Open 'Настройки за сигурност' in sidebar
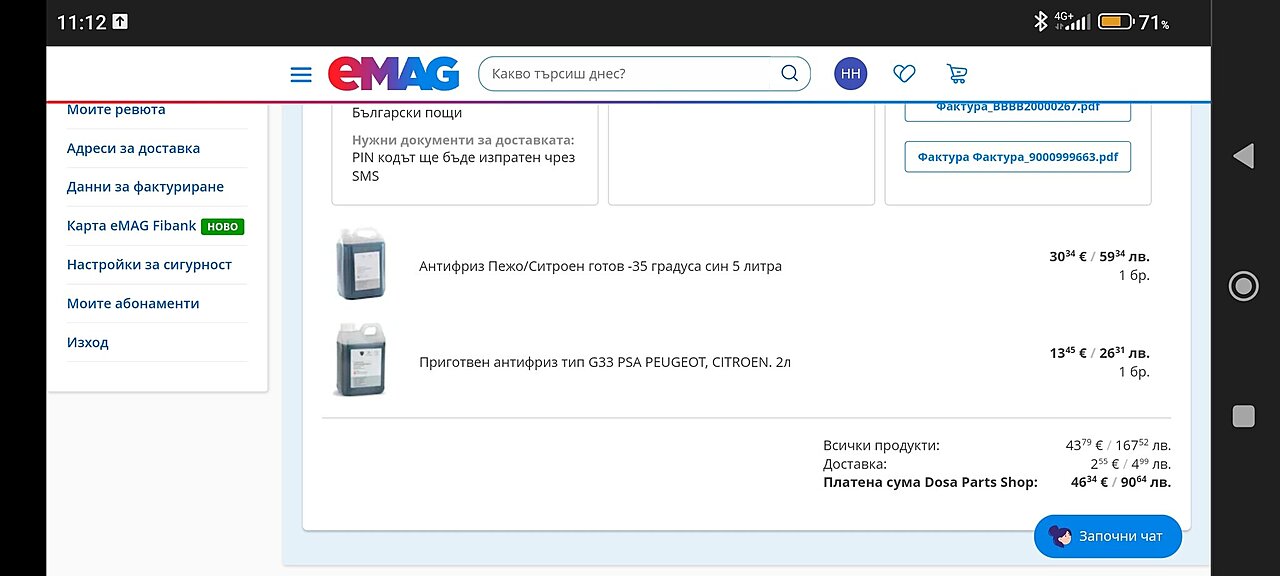 (x=149, y=265)
